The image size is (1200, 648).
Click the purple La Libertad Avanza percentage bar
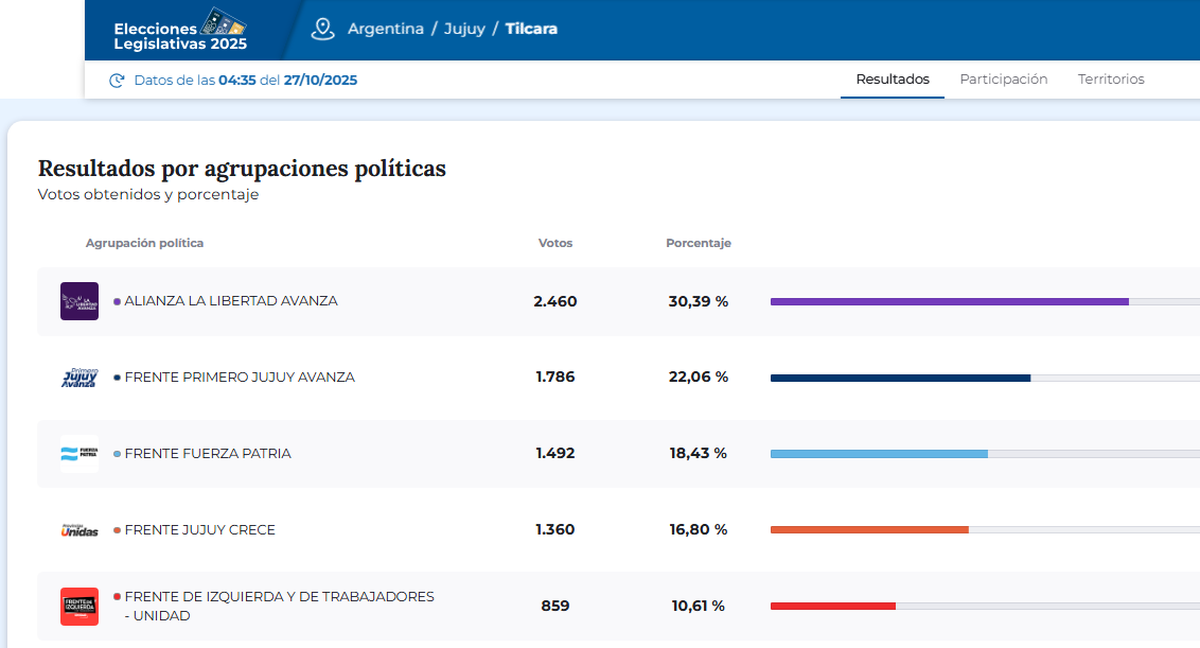pos(949,301)
